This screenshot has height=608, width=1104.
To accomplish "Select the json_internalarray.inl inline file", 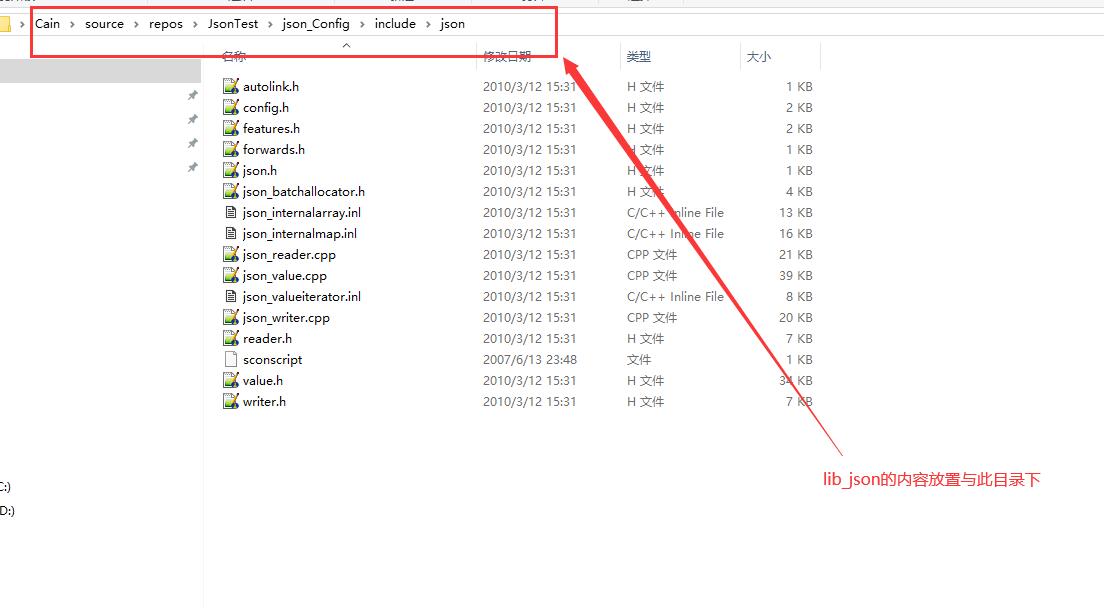I will click(x=302, y=212).
